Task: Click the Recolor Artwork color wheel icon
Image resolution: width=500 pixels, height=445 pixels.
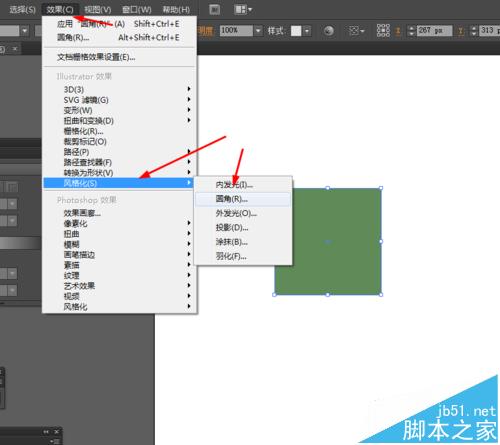Action: pos(329,31)
